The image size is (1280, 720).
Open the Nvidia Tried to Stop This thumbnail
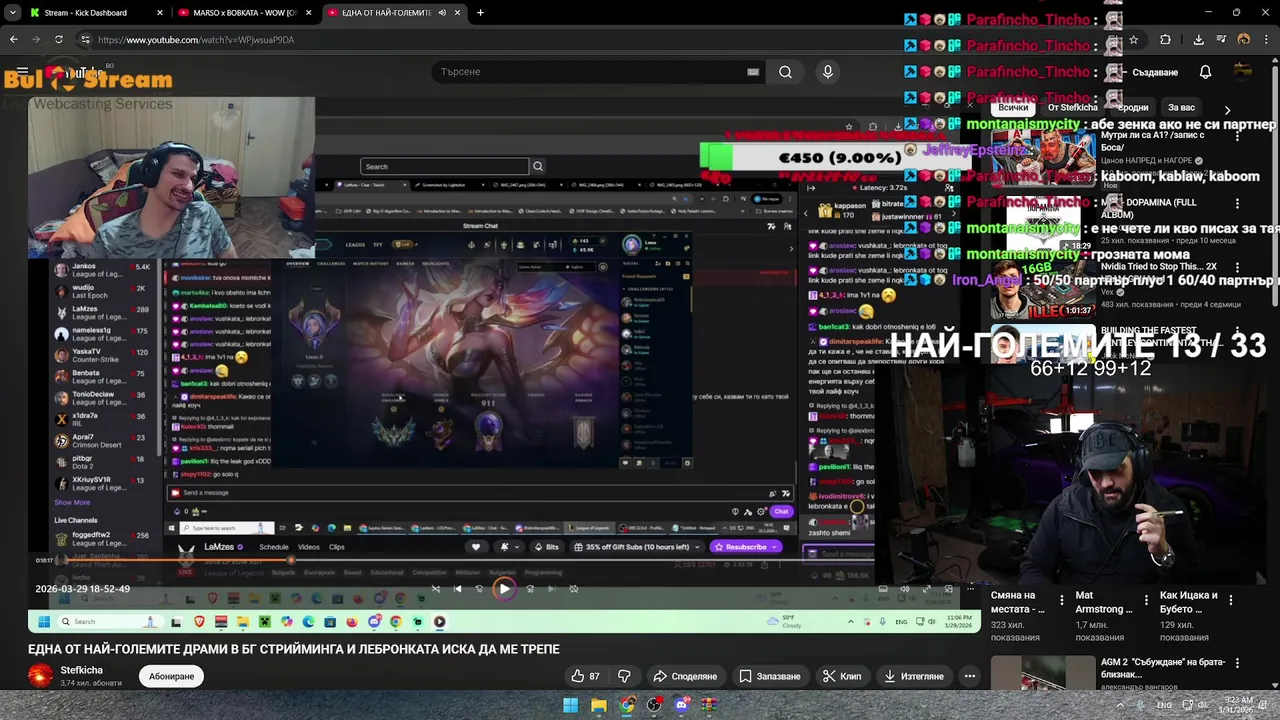(1043, 290)
